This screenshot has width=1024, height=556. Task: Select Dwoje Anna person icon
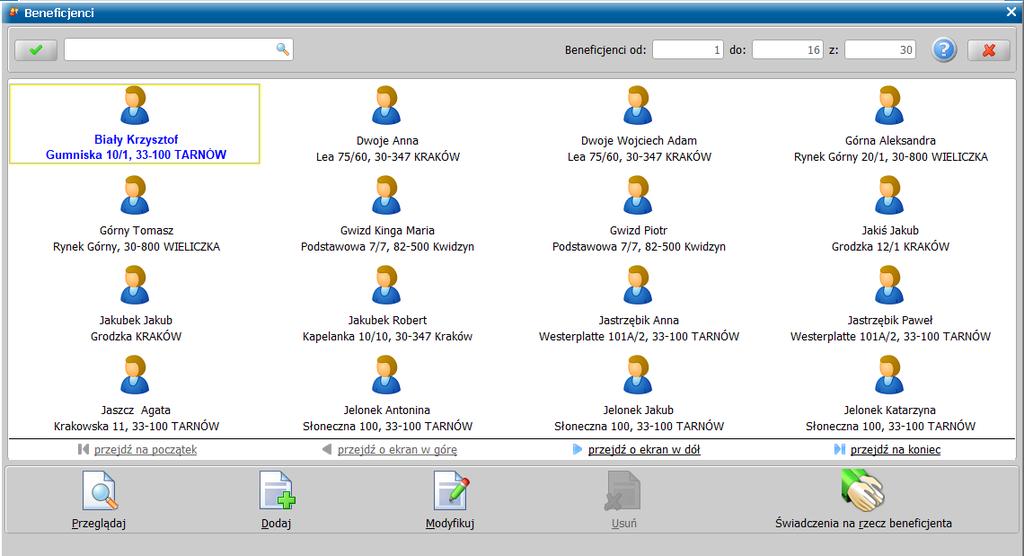pos(386,105)
